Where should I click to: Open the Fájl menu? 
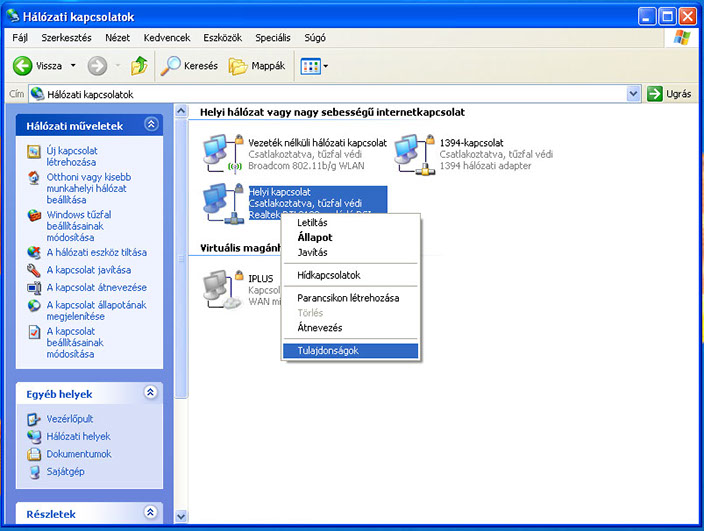coord(20,38)
